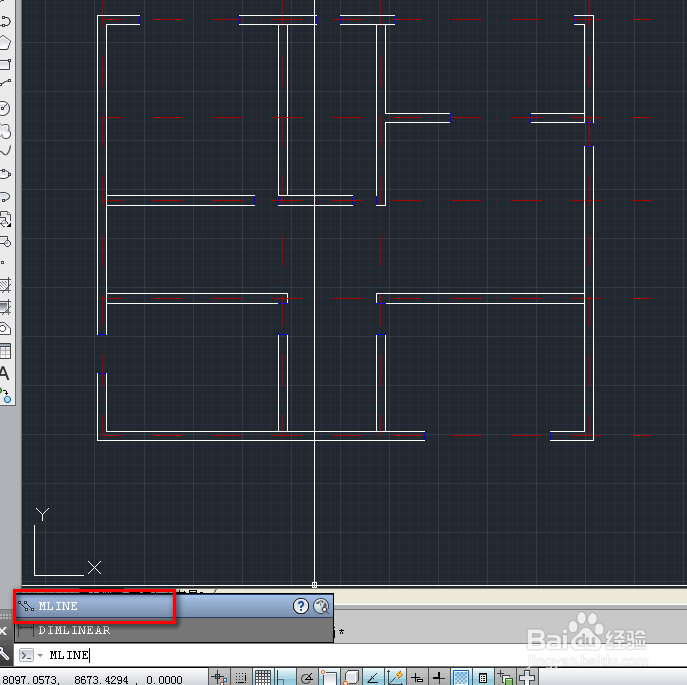Screen dimensions: 687x685
Task: Choose DIMLINEAR from command suggestions
Action: click(174, 630)
